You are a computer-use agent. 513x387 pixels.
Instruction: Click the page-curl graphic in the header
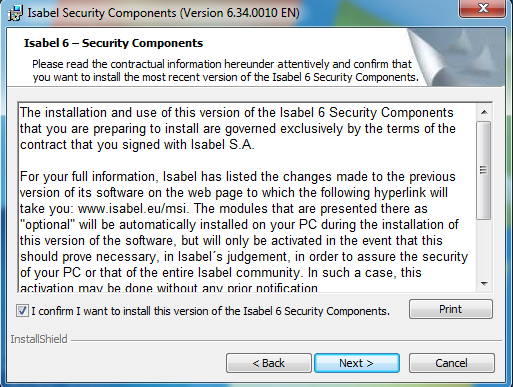455,57
